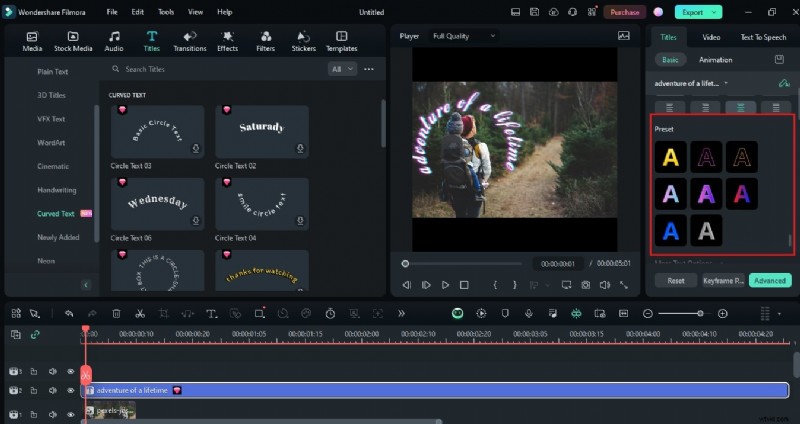Hide the title track using its eye icon
Viewport: 800px width, 424px height.
pos(70,390)
